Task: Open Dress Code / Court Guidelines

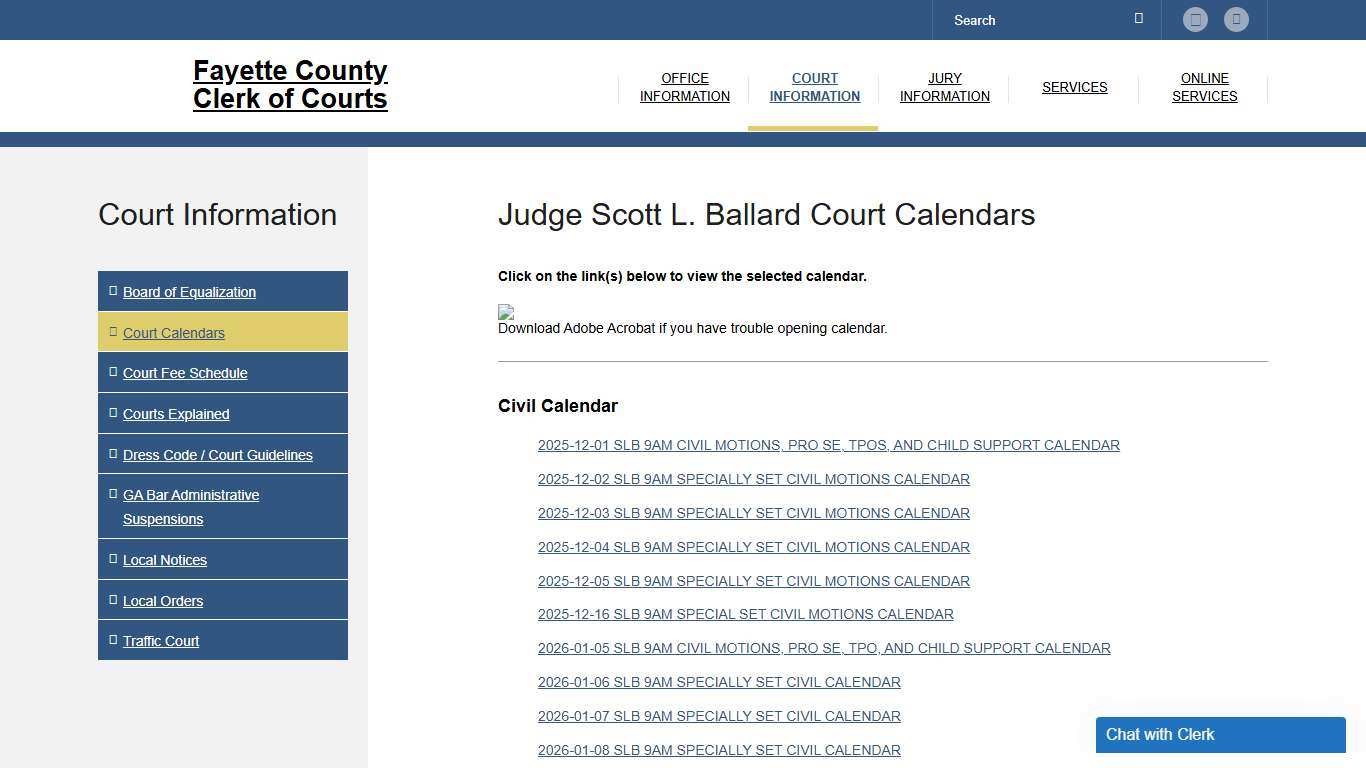Action: [217, 454]
